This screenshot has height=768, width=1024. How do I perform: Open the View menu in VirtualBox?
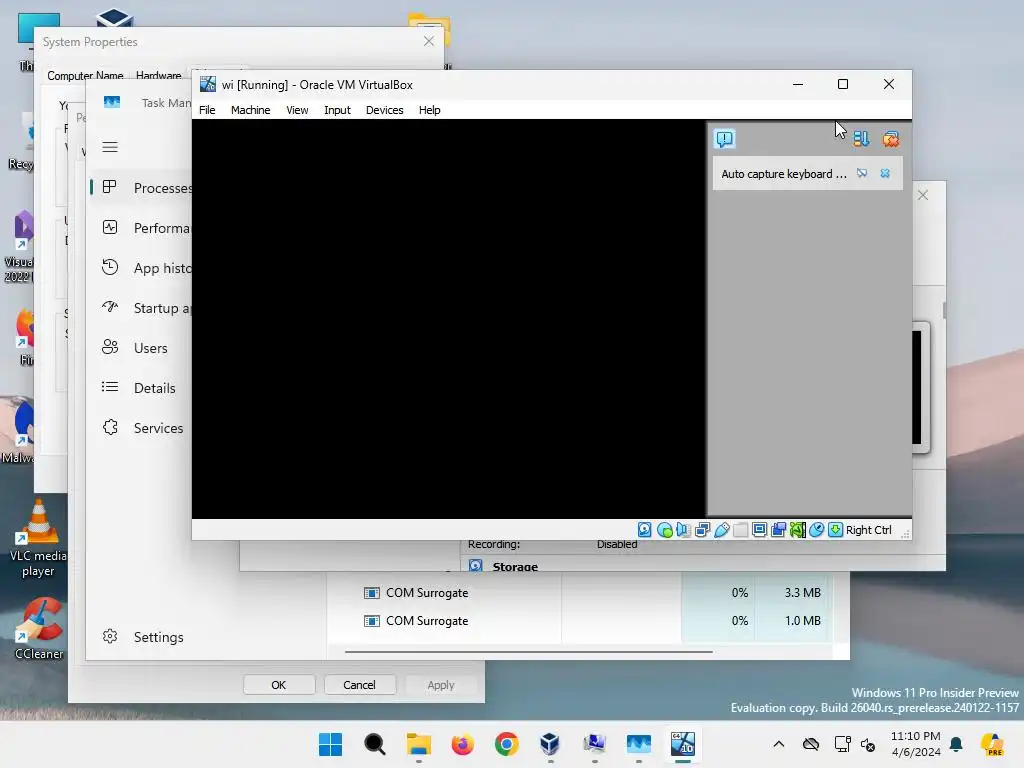pos(296,110)
